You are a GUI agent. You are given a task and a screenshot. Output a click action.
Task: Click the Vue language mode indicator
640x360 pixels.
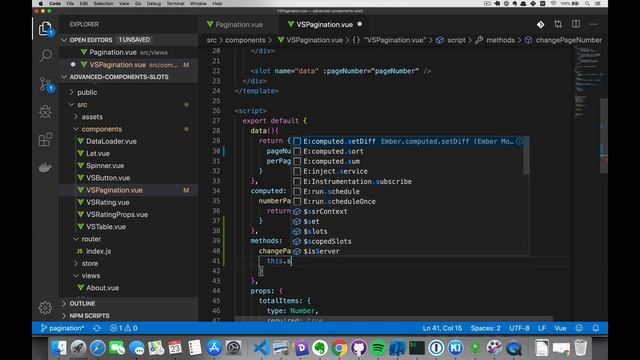coord(560,328)
